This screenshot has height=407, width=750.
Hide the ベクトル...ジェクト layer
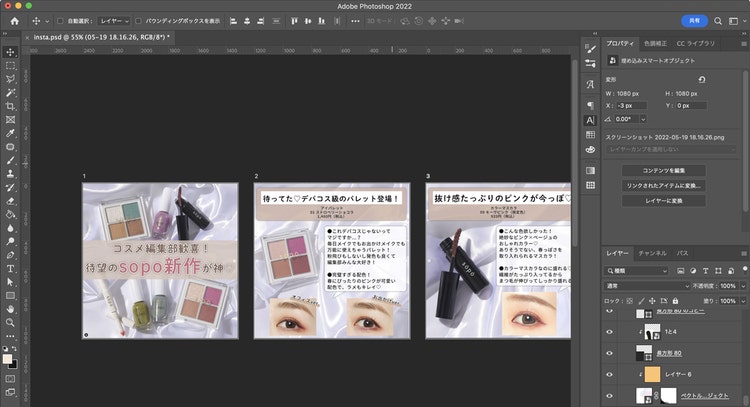point(609,396)
